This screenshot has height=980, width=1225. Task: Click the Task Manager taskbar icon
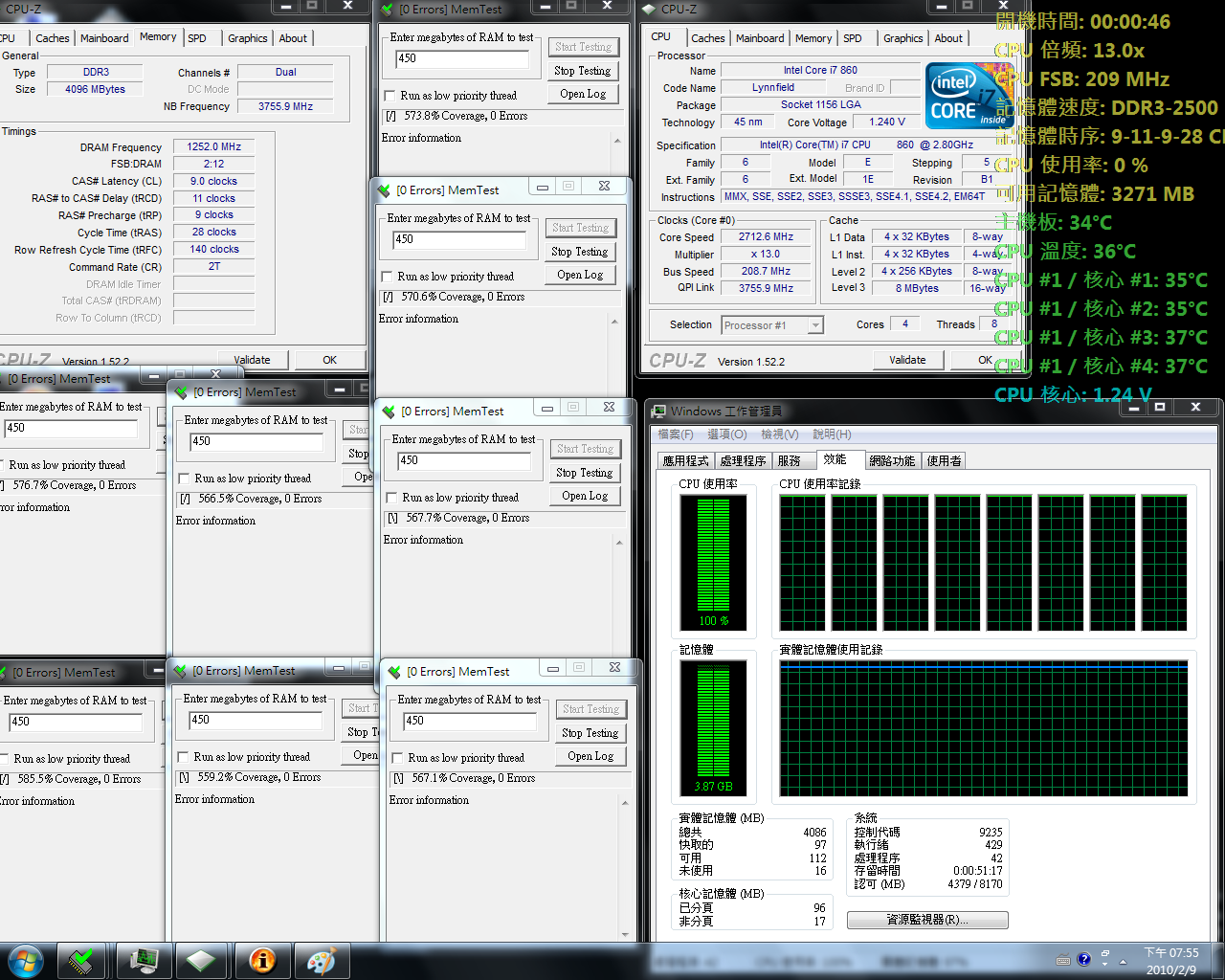tap(145, 960)
